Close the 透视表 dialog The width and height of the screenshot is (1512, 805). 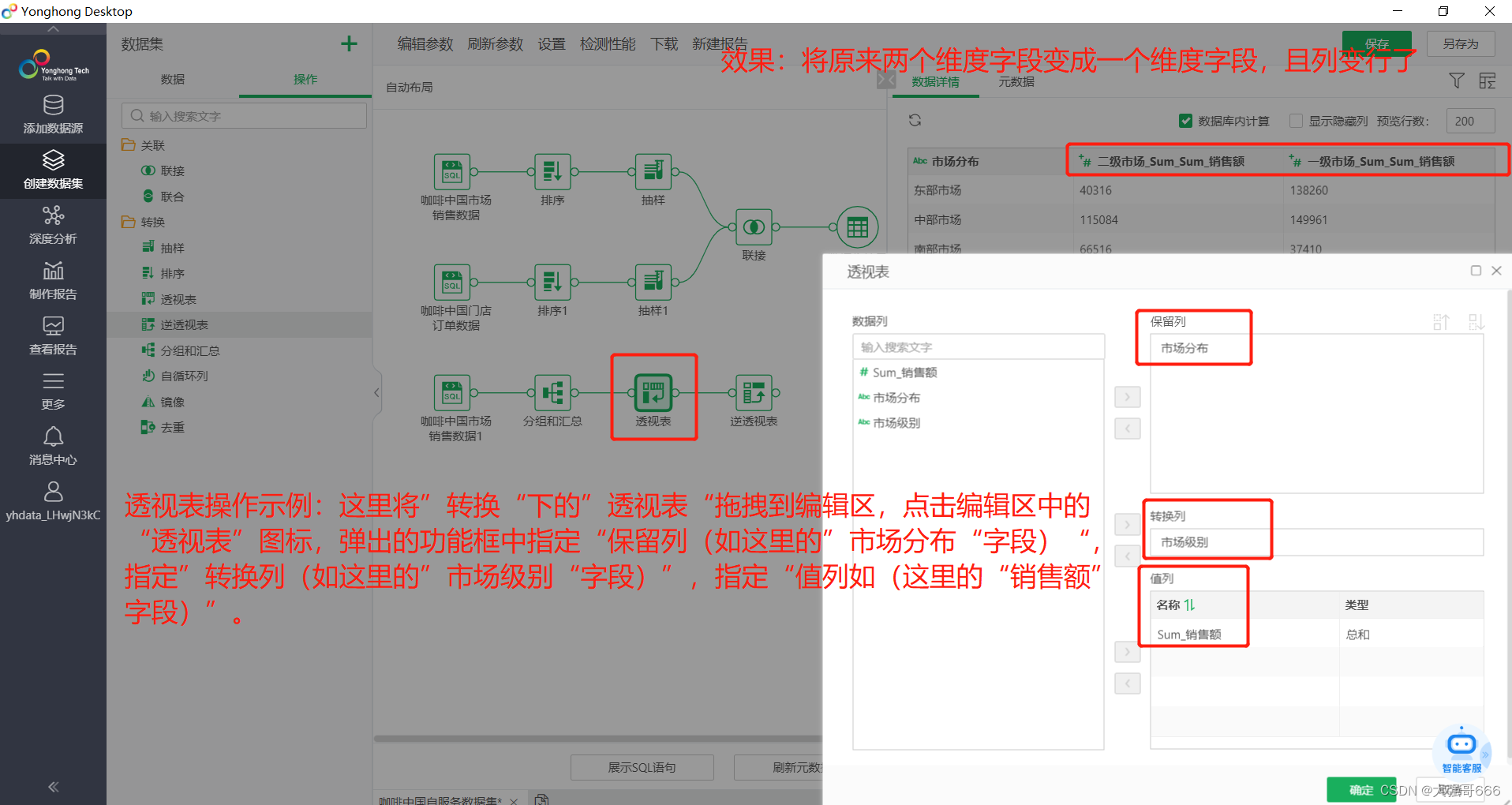point(1496,271)
